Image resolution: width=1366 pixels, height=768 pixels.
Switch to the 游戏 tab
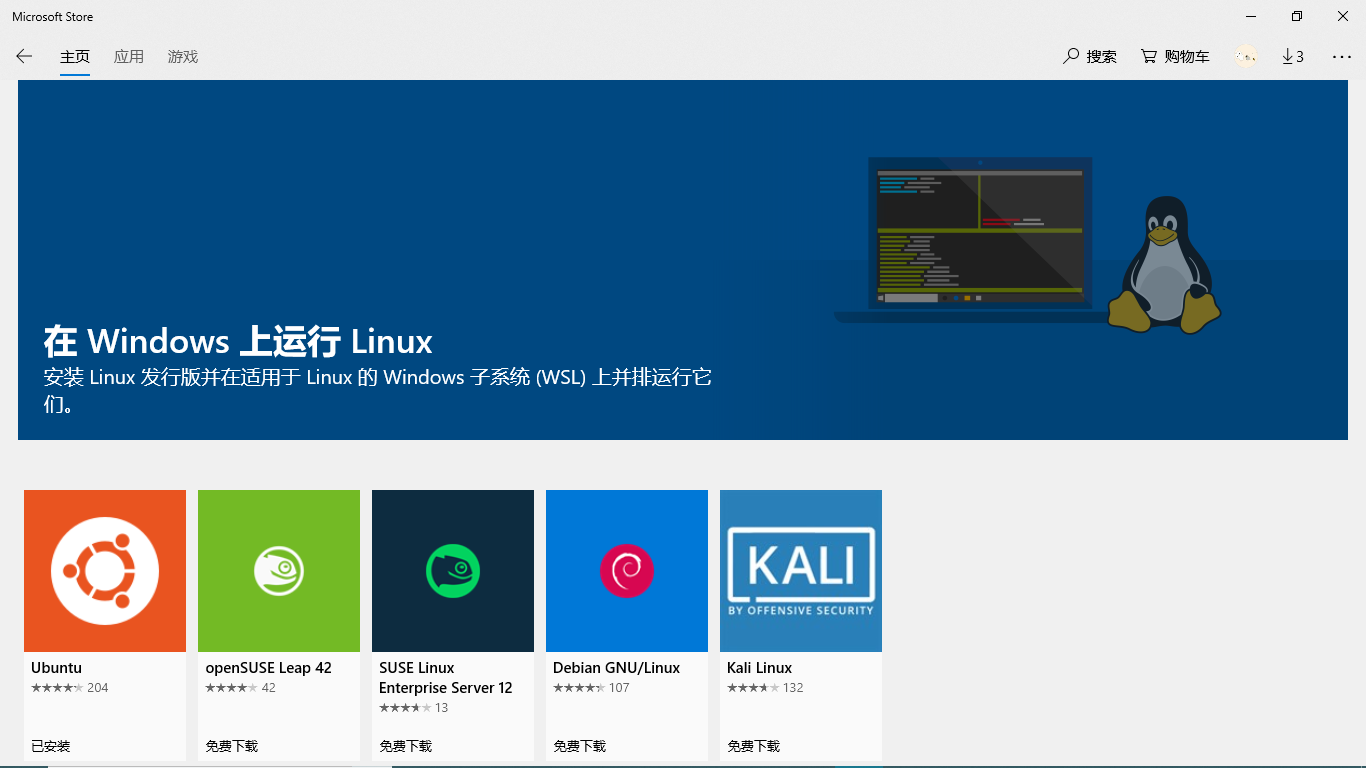[x=183, y=57]
